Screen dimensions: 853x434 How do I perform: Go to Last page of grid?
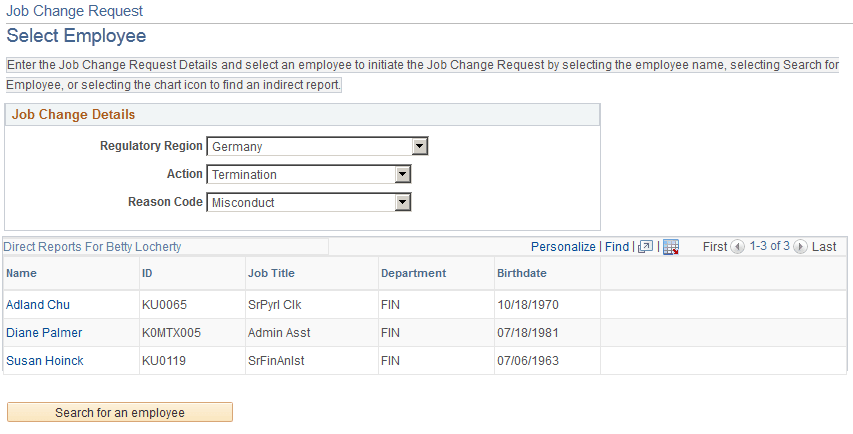[824, 247]
